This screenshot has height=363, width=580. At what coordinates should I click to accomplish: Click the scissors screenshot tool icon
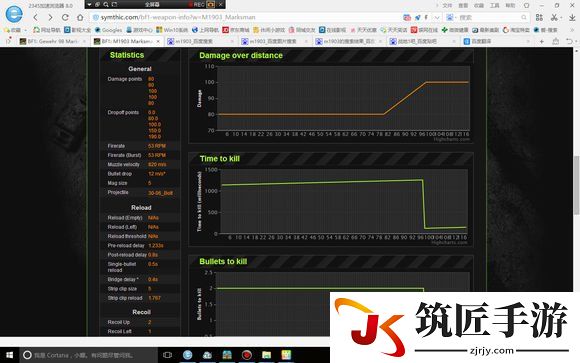pyautogui.click(x=553, y=17)
